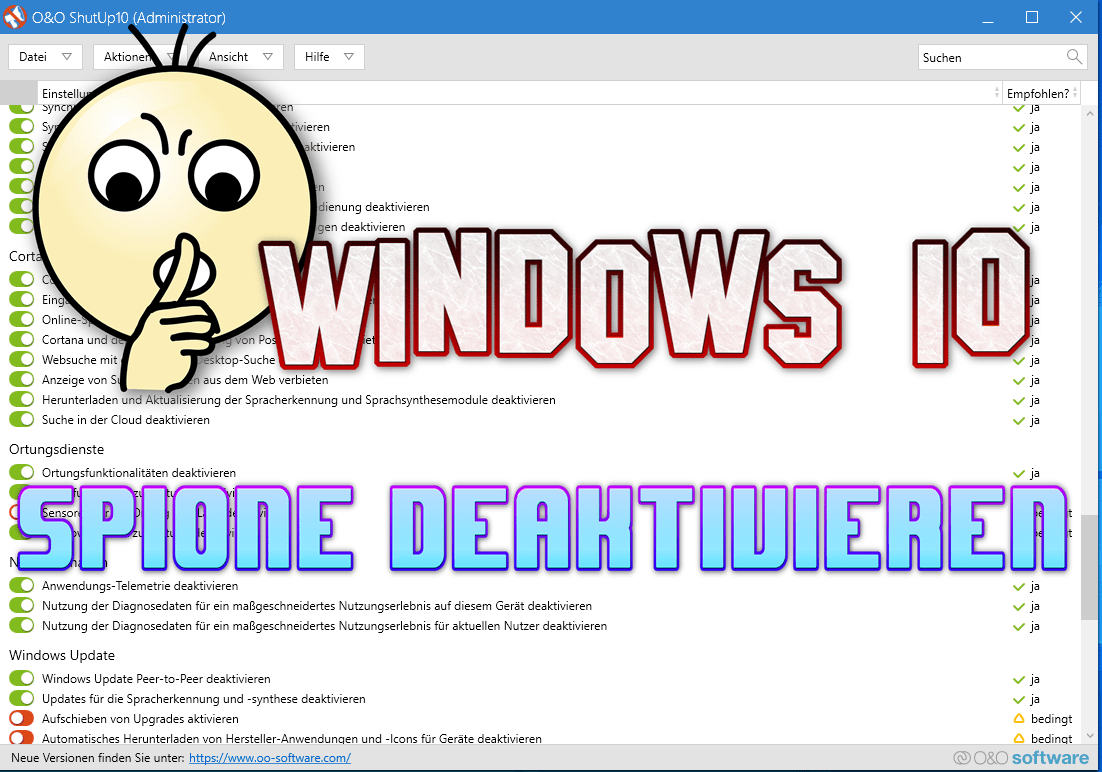1102x772 pixels.
Task: Click label 'Suche in der Cloud deaktivieren'
Action: coord(126,420)
